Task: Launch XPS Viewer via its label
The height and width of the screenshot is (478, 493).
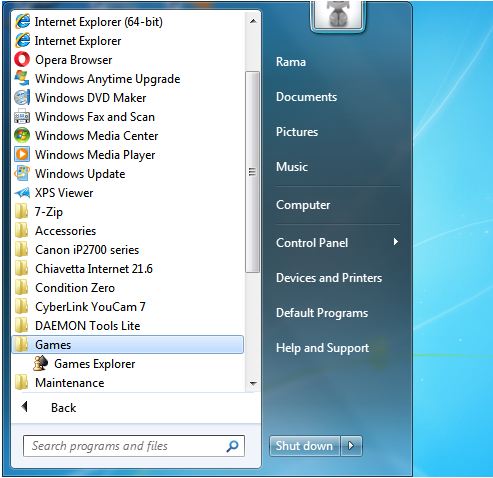Action: point(64,193)
